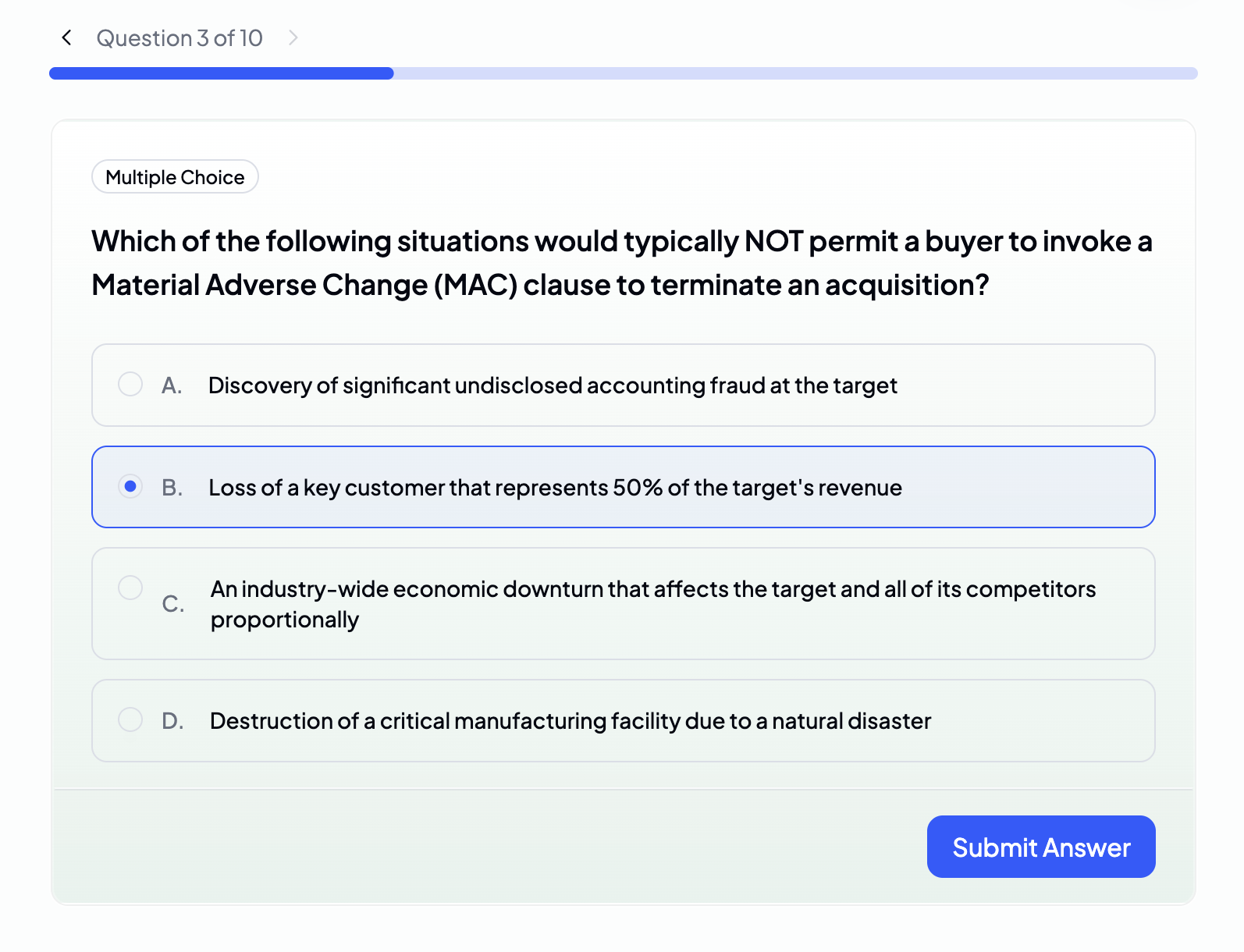
Task: Click option A letter label
Action: pyautogui.click(x=172, y=384)
